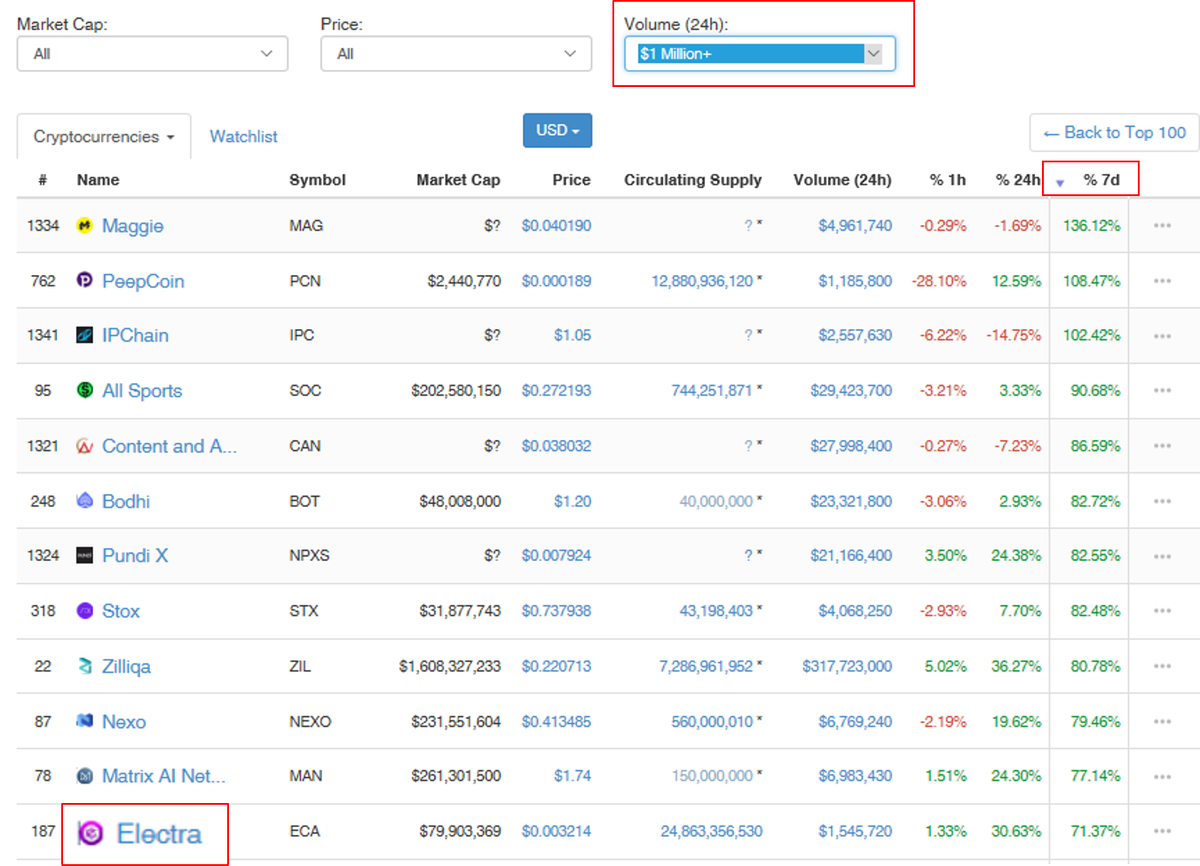Click Nexo market cap $231,551,604
The image size is (1200, 866).
(x=456, y=721)
